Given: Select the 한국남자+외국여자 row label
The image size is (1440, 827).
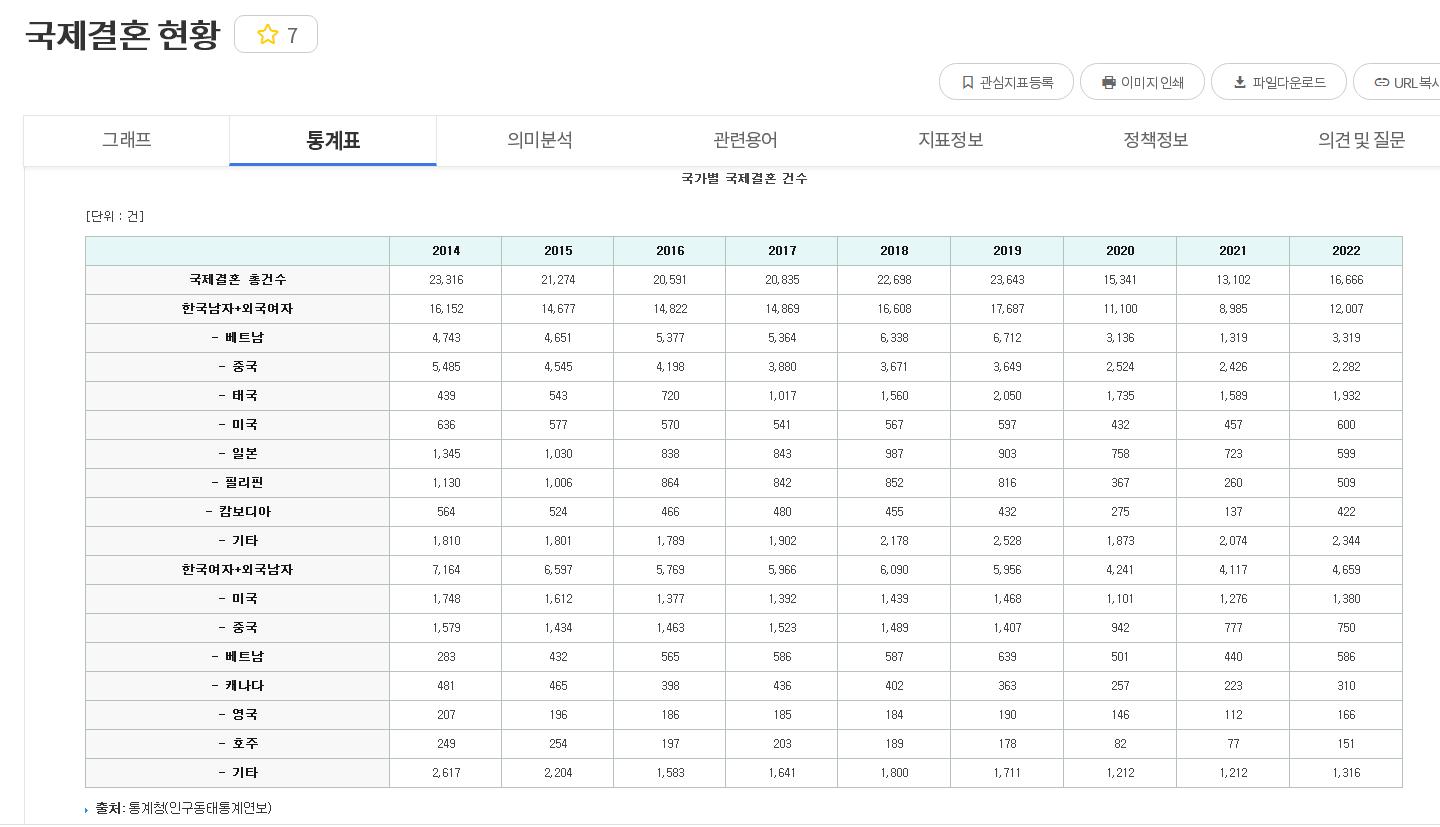Looking at the screenshot, I should [x=237, y=309].
